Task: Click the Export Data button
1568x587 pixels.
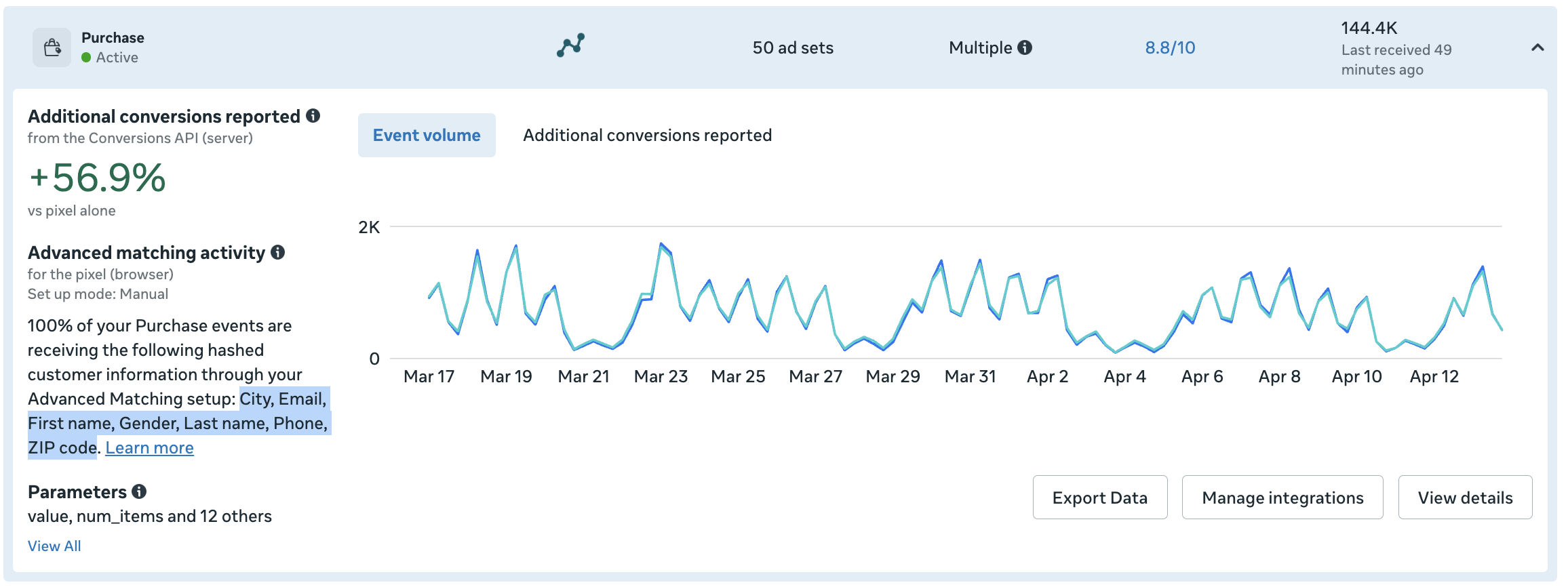Action: pos(1100,498)
